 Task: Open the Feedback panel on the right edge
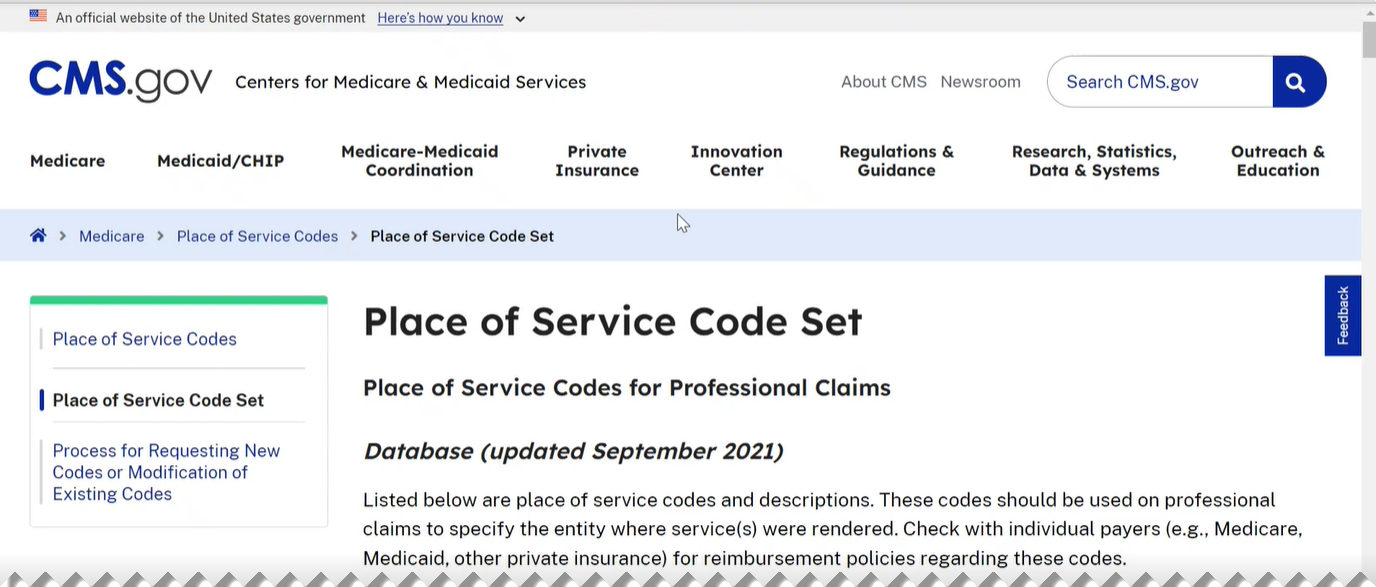coord(1342,314)
